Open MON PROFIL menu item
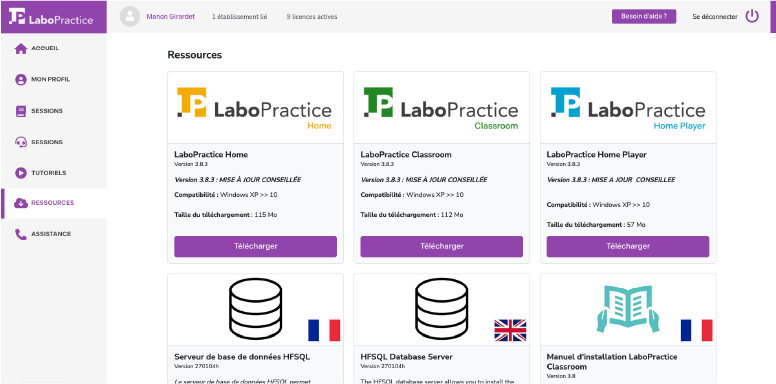 50,79
